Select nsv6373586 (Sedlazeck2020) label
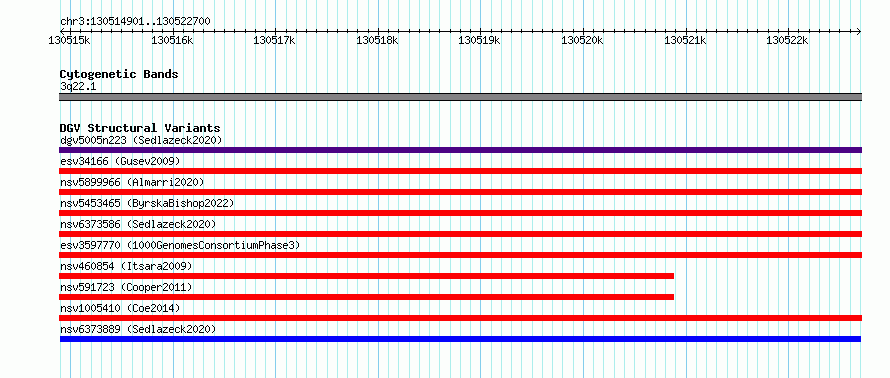Screen dimensions: 890x378 [138, 224]
